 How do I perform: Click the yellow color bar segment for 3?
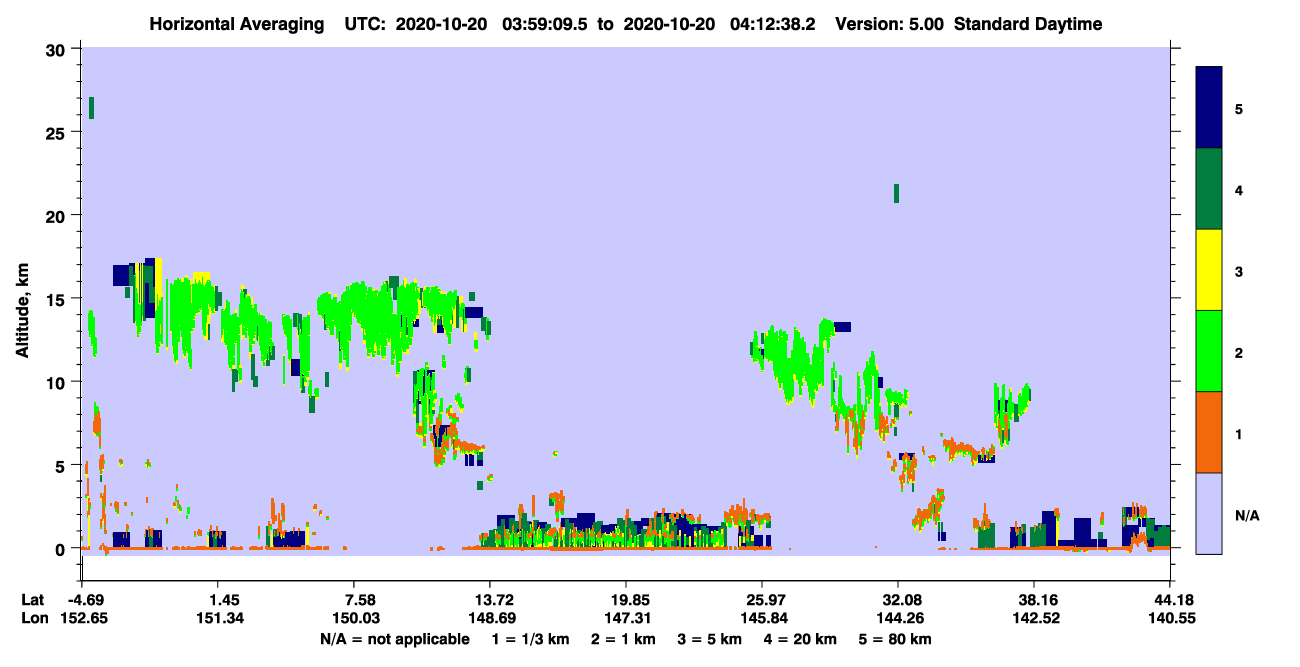[1209, 270]
